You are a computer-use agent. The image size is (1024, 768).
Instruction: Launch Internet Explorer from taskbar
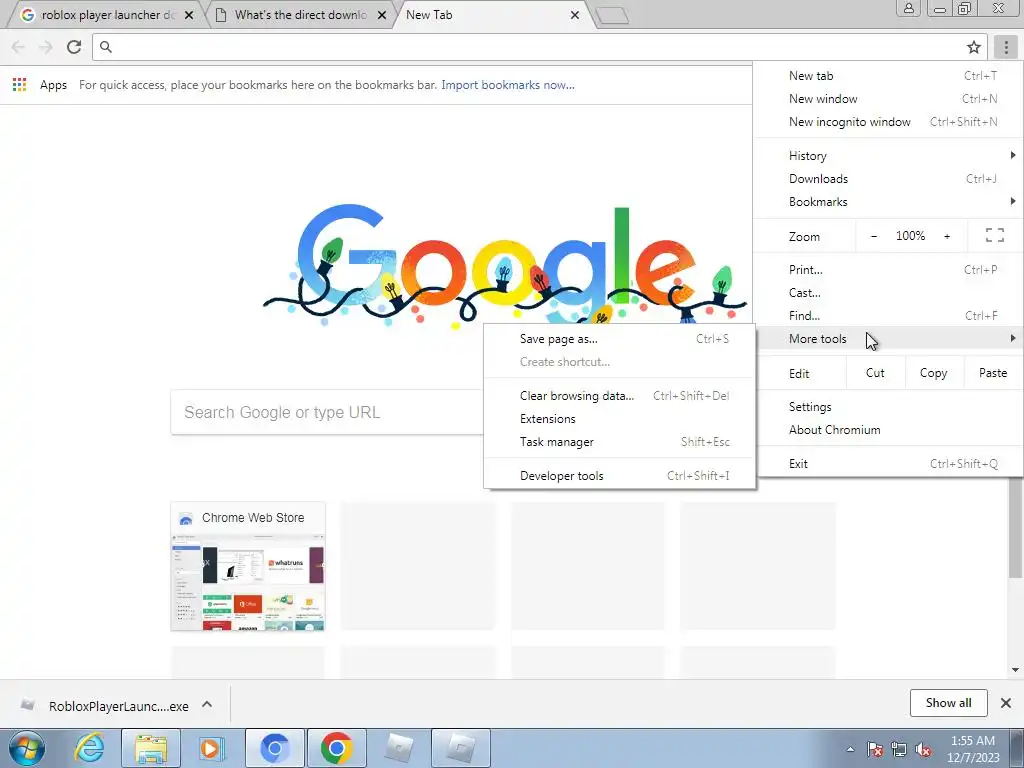tap(89, 748)
